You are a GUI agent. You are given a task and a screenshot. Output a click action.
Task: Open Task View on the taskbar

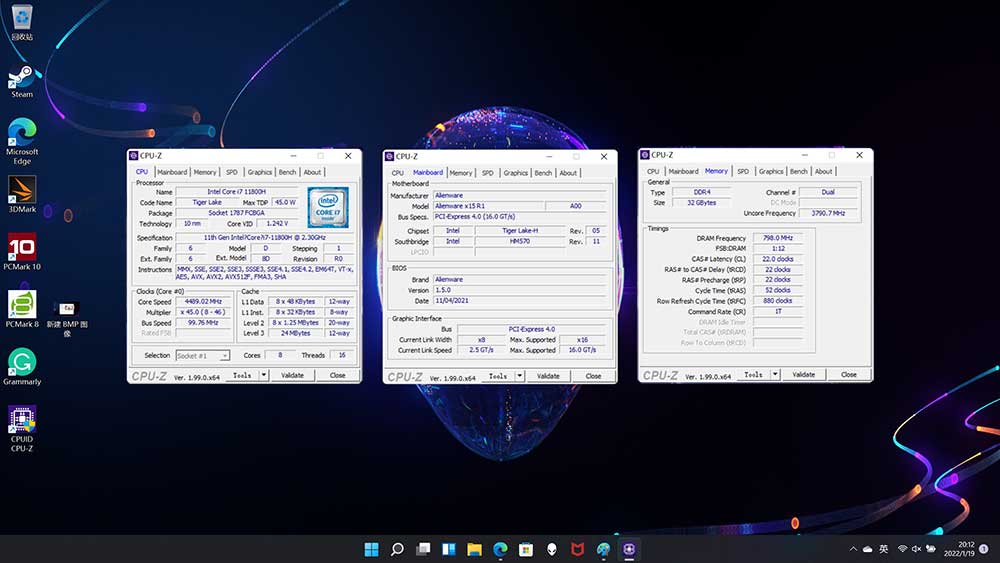[x=423, y=549]
